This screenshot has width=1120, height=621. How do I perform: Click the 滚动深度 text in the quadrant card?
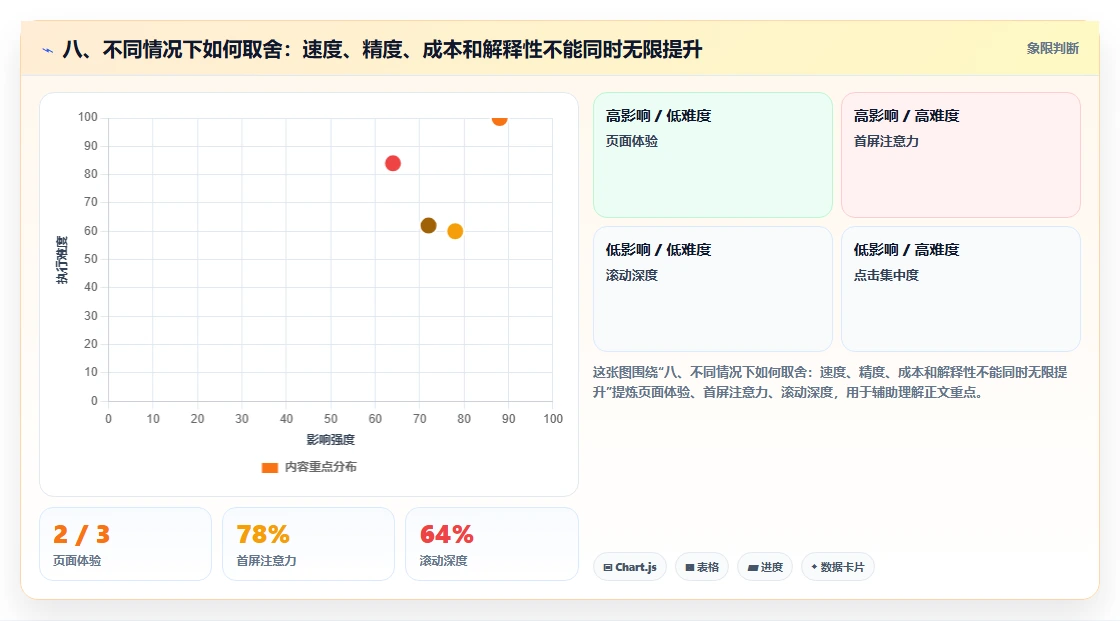(631, 275)
